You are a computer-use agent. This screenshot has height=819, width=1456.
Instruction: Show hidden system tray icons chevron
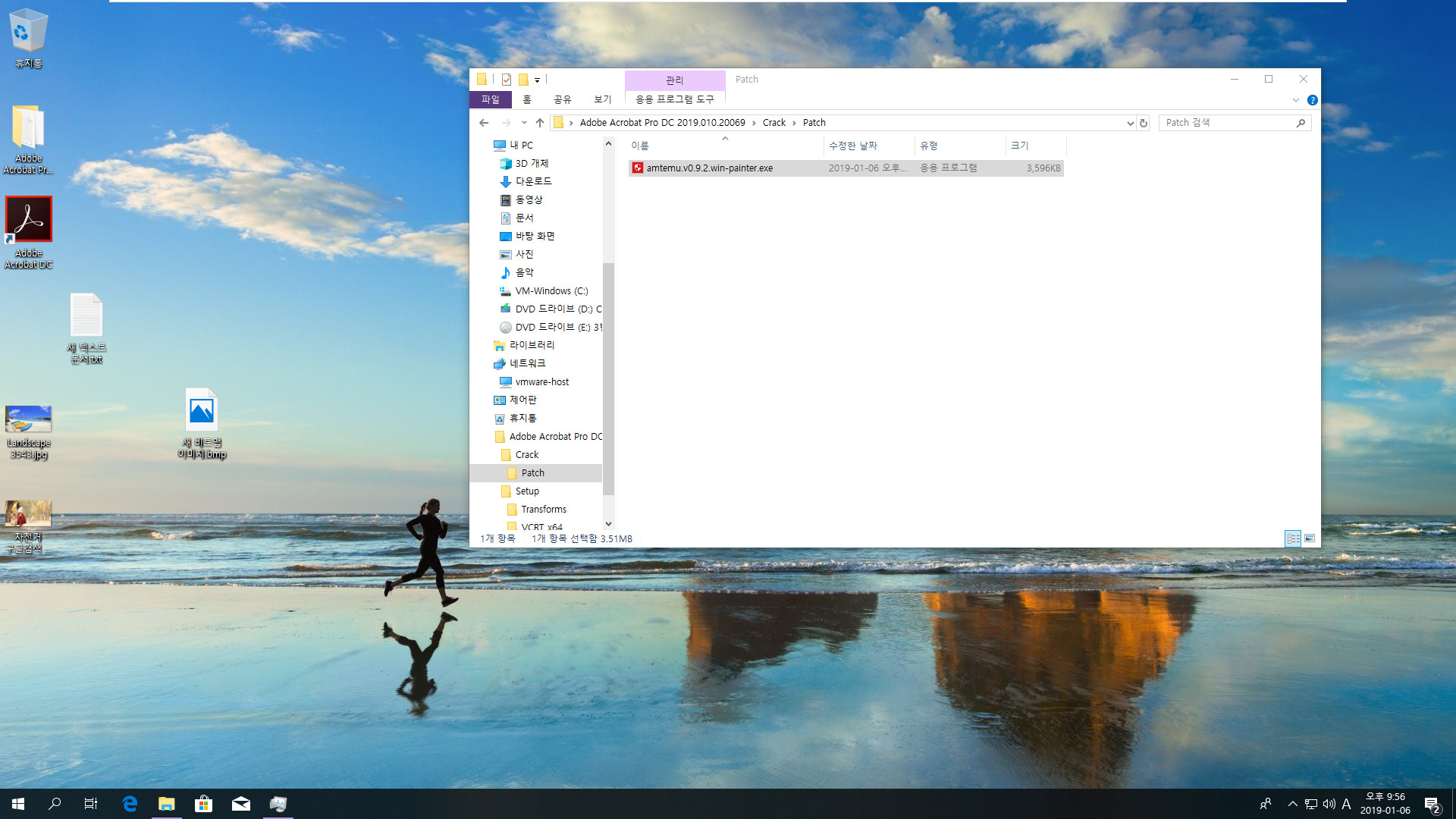pos(1292,804)
